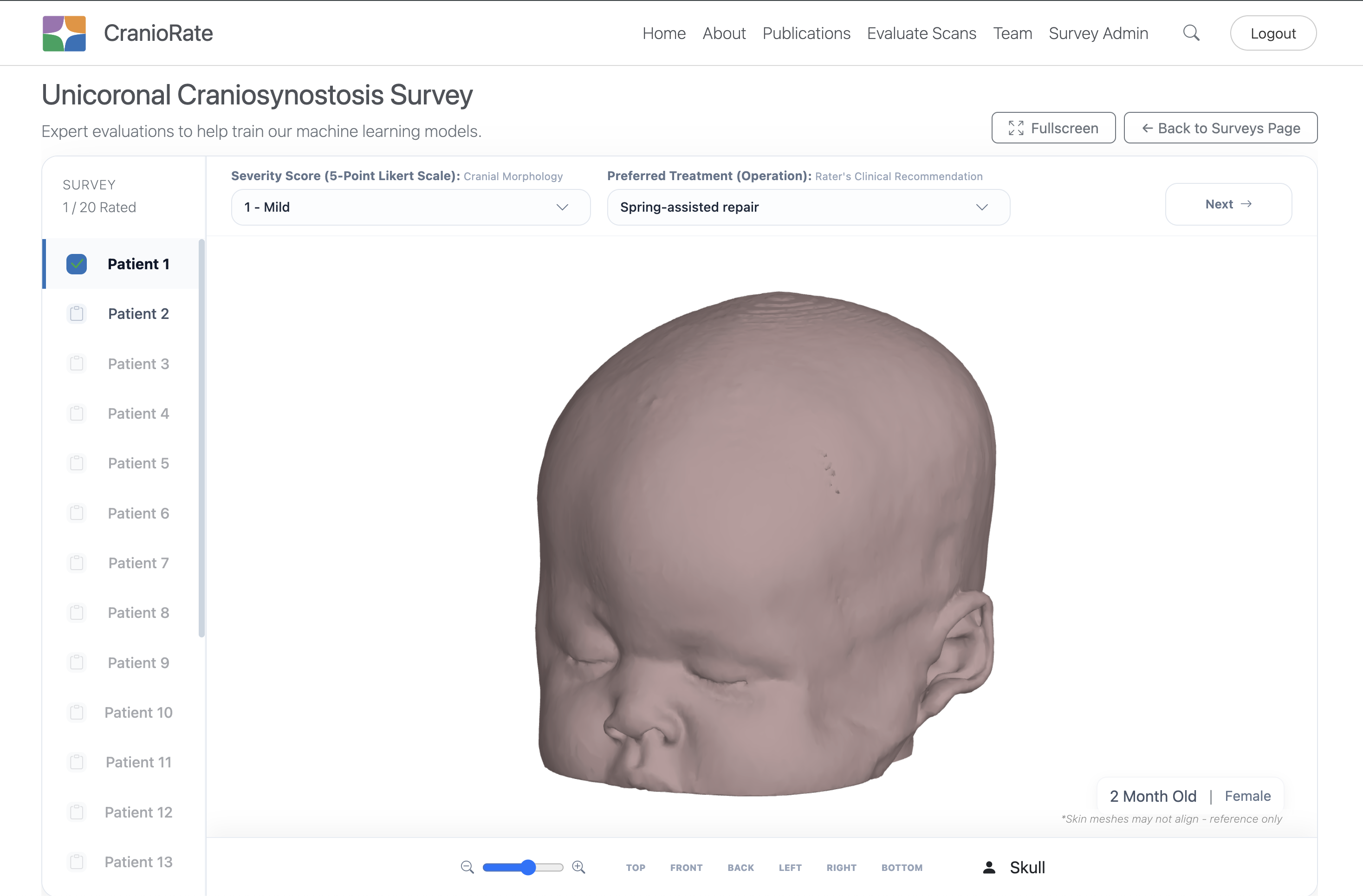This screenshot has height=896, width=1363.
Task: Click the Logout button
Action: (1273, 33)
